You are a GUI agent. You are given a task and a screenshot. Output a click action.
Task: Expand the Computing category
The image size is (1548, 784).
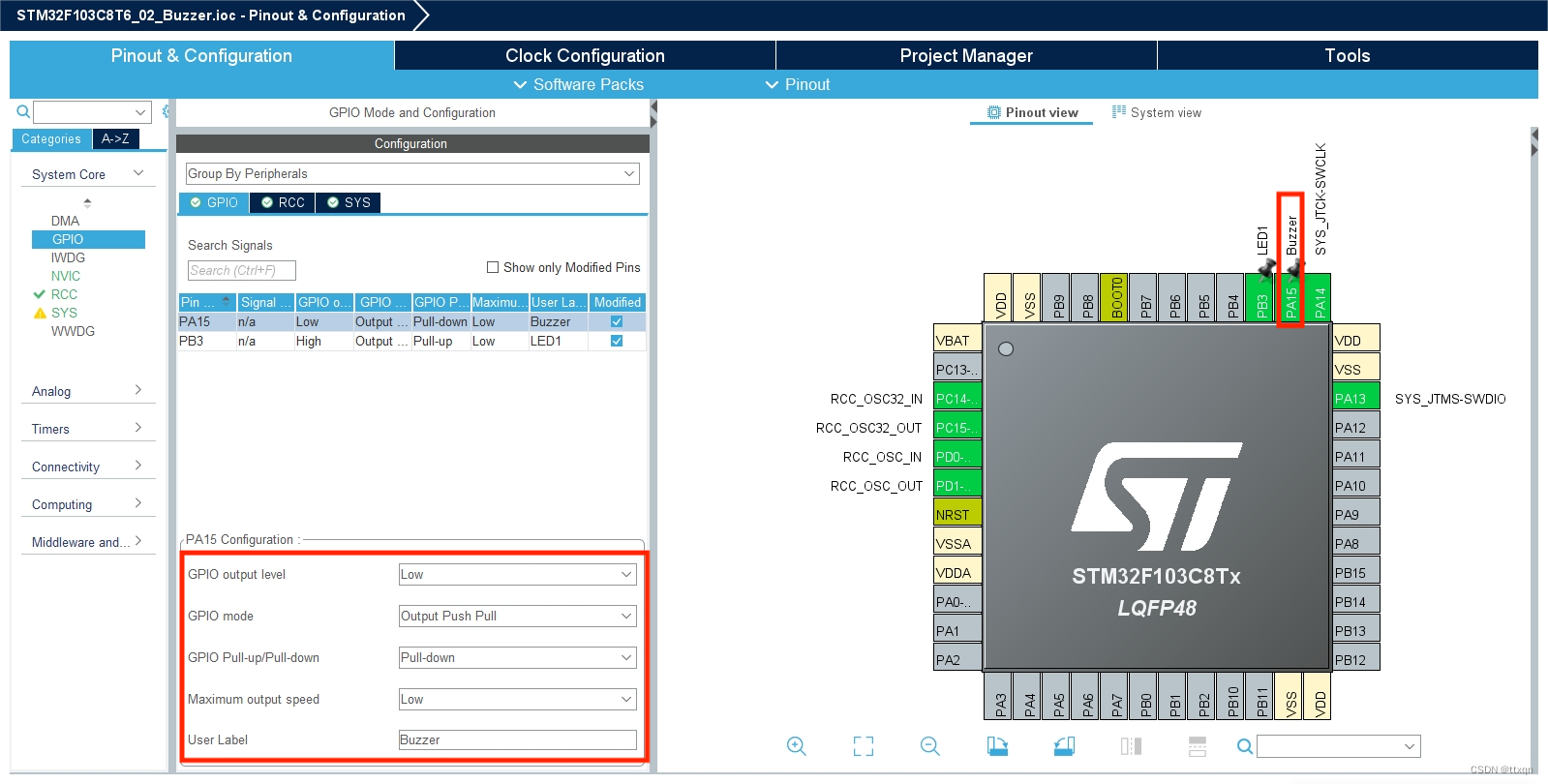pos(87,504)
